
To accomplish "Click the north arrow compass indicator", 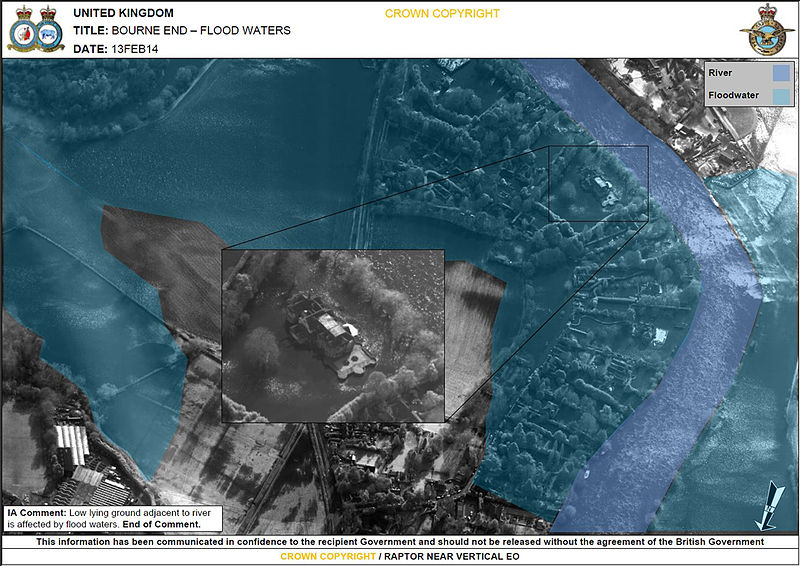I will click(x=770, y=503).
